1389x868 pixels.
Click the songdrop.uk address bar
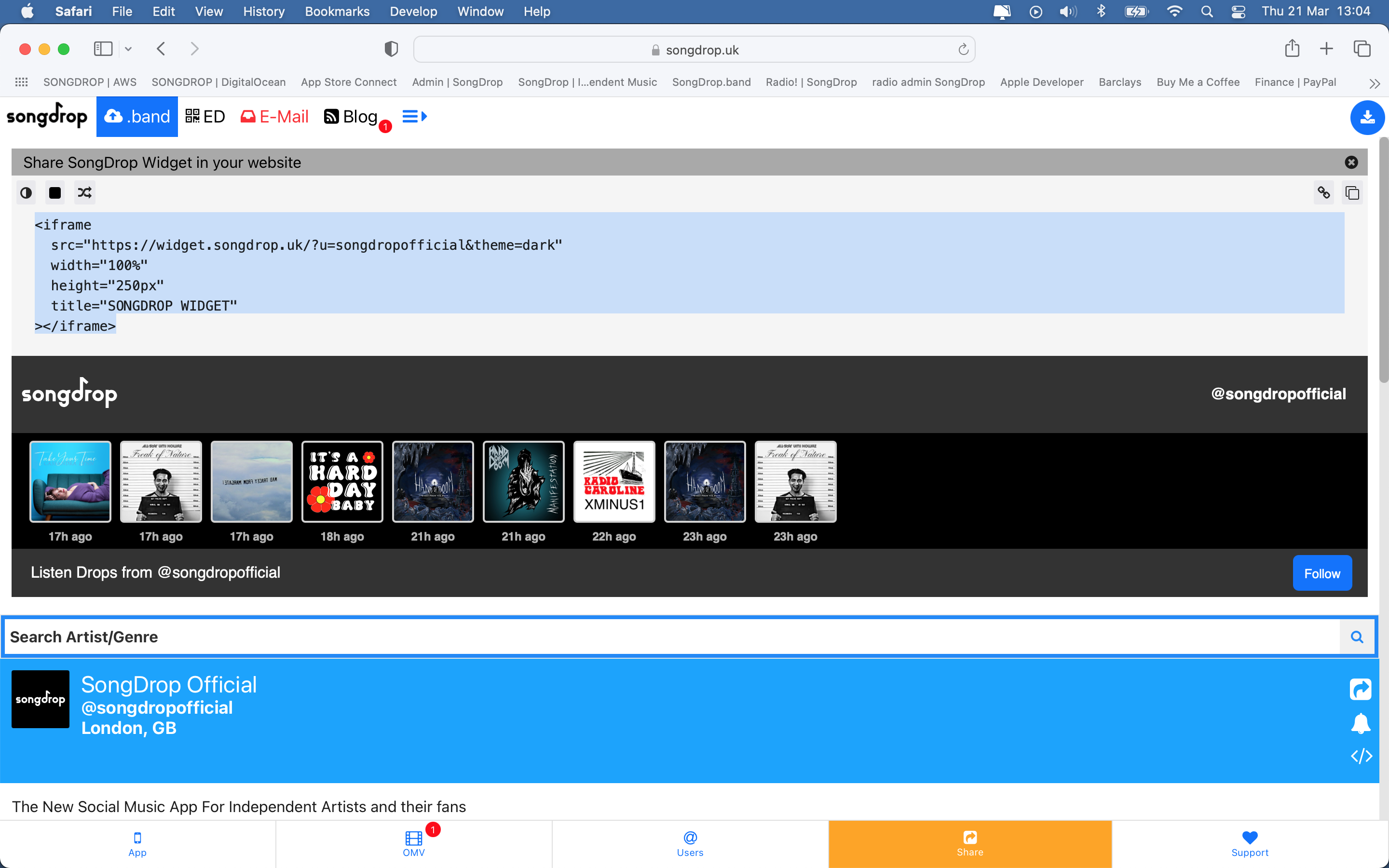click(694, 49)
